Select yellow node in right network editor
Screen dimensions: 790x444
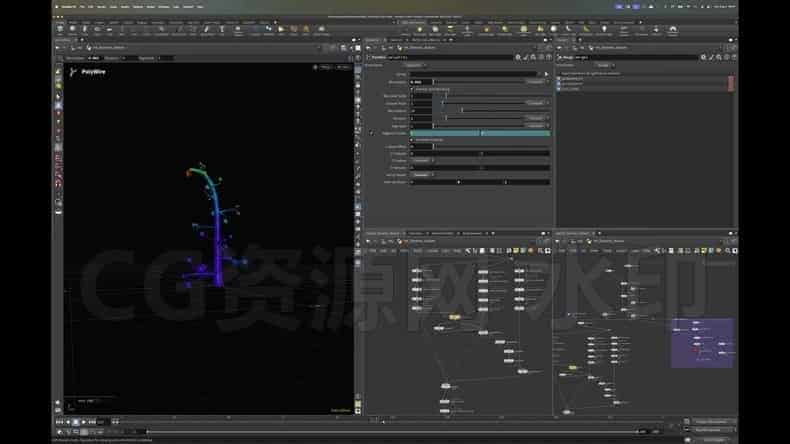coord(572,367)
